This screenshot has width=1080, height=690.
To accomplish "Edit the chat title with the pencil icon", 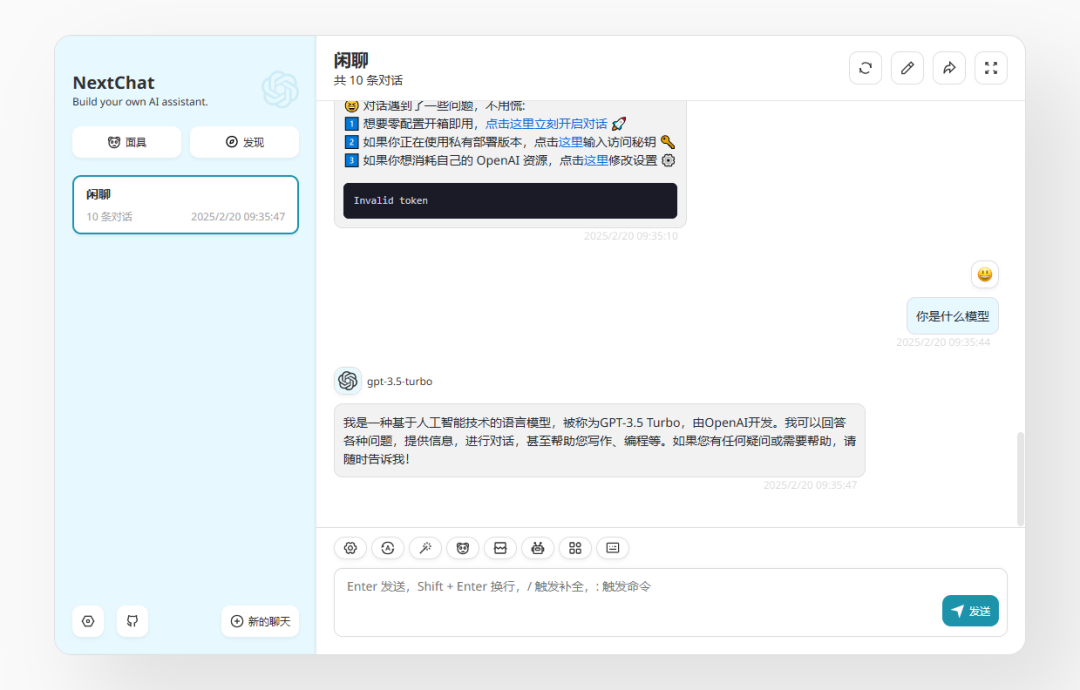I will 907,68.
